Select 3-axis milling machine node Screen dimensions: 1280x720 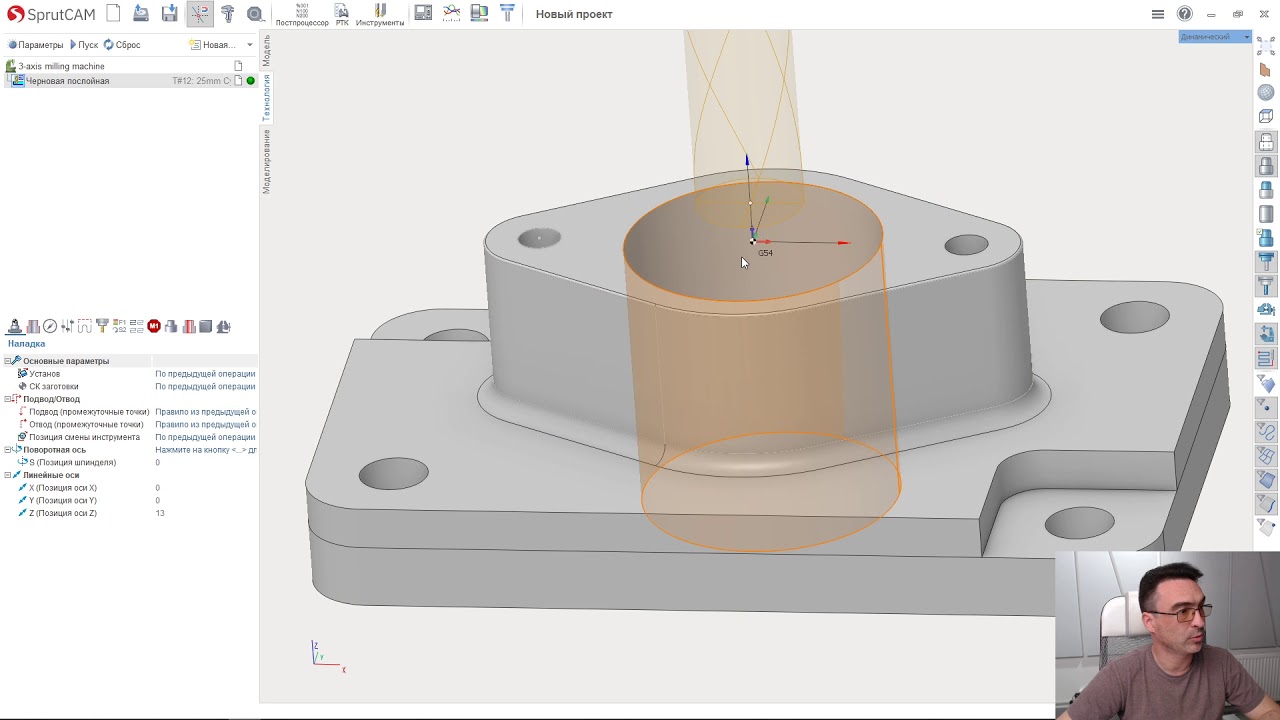61,66
